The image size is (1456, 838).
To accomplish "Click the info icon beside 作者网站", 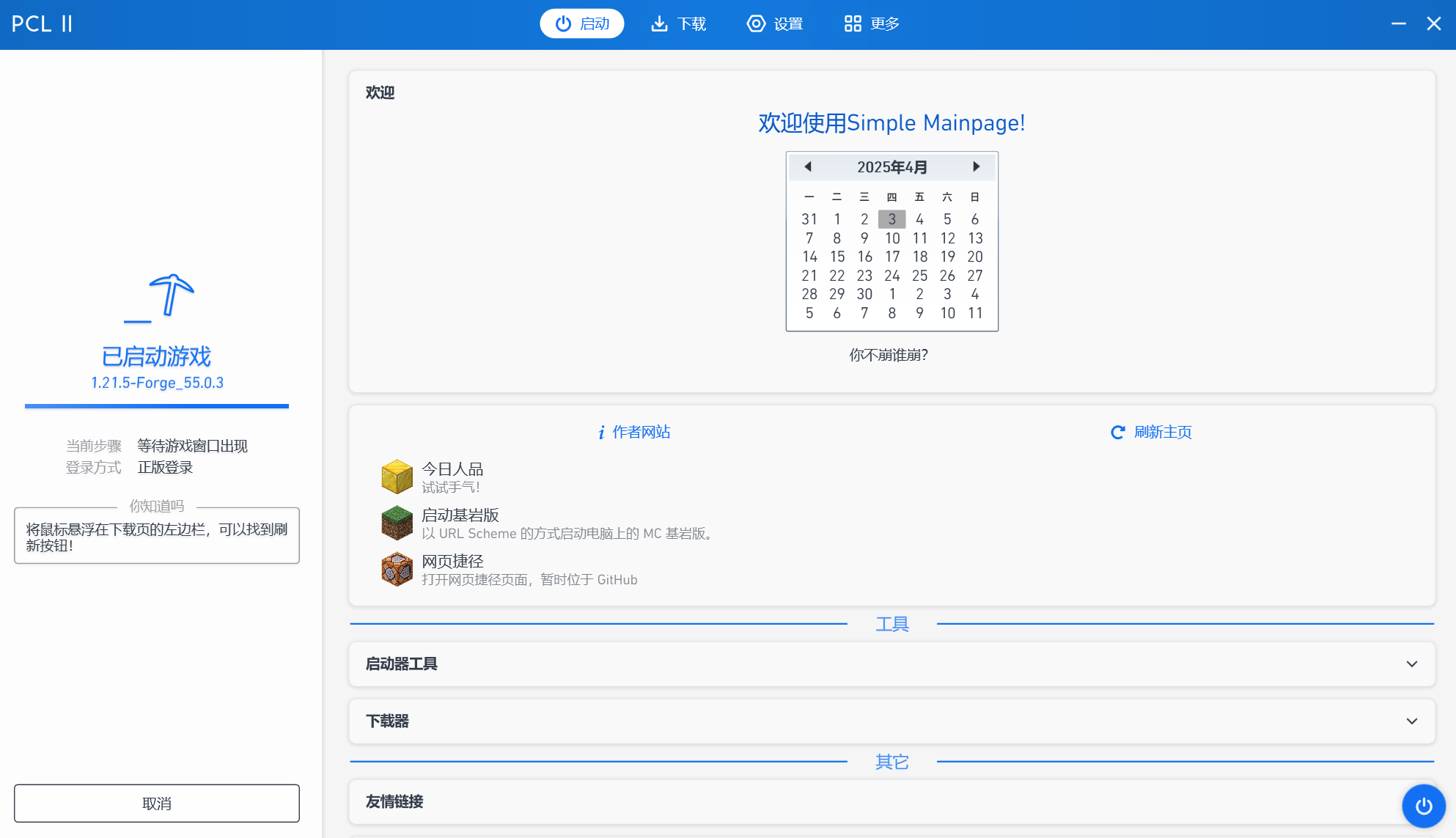I will click(601, 433).
